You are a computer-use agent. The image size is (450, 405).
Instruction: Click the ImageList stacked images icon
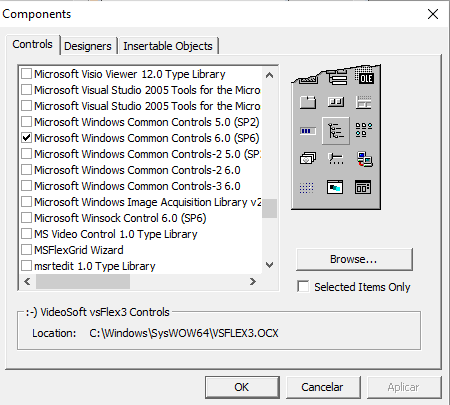coord(308,158)
